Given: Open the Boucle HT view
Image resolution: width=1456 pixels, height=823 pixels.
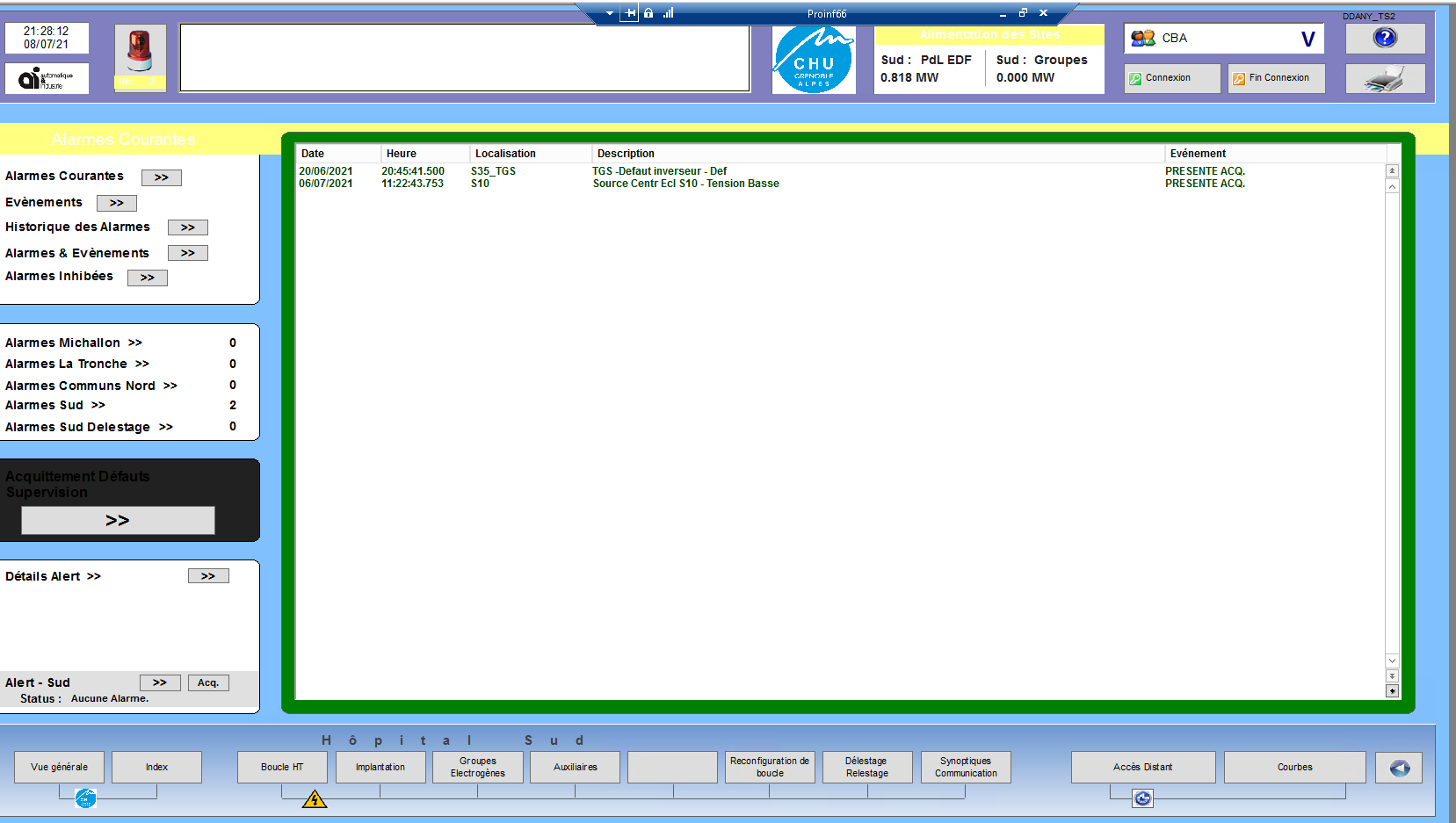Looking at the screenshot, I should (x=282, y=767).
